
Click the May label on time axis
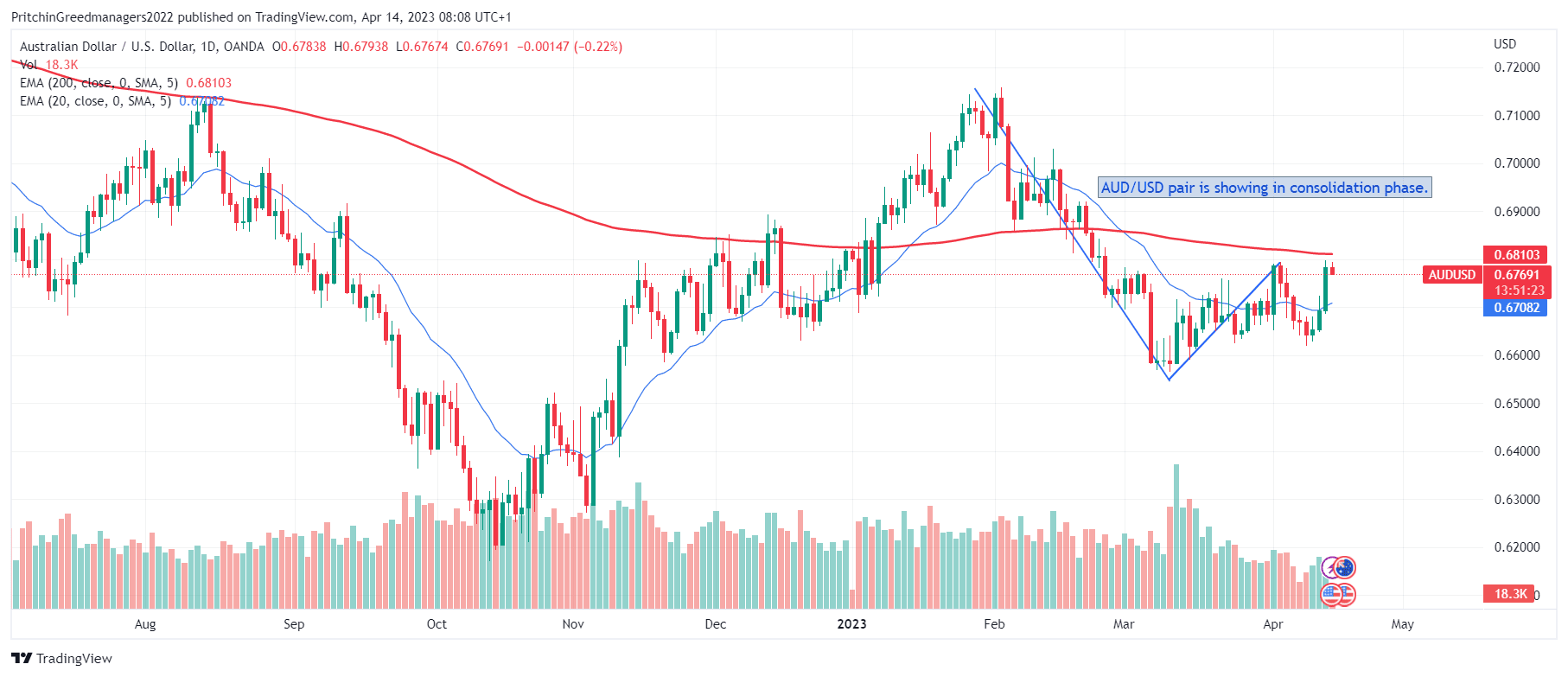pos(1403,624)
